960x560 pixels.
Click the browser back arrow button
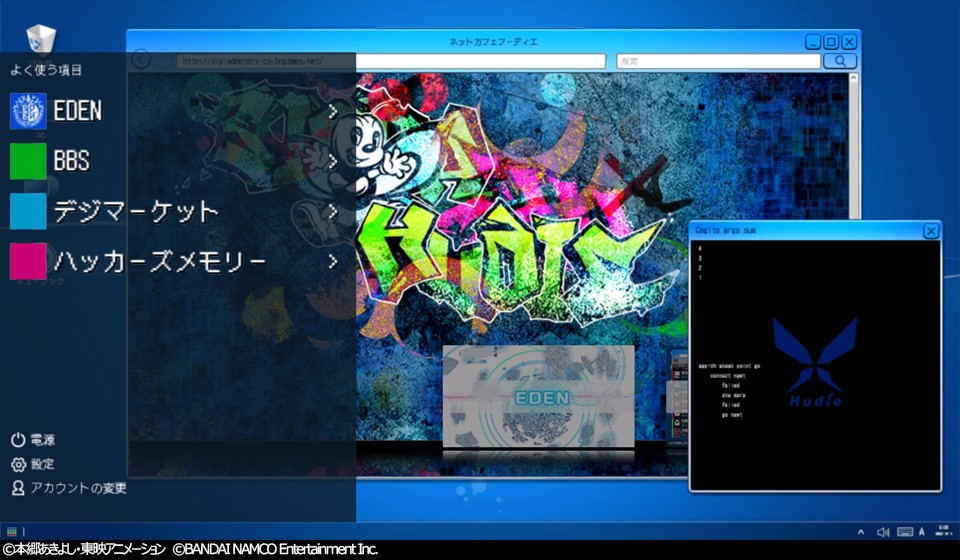(141, 59)
